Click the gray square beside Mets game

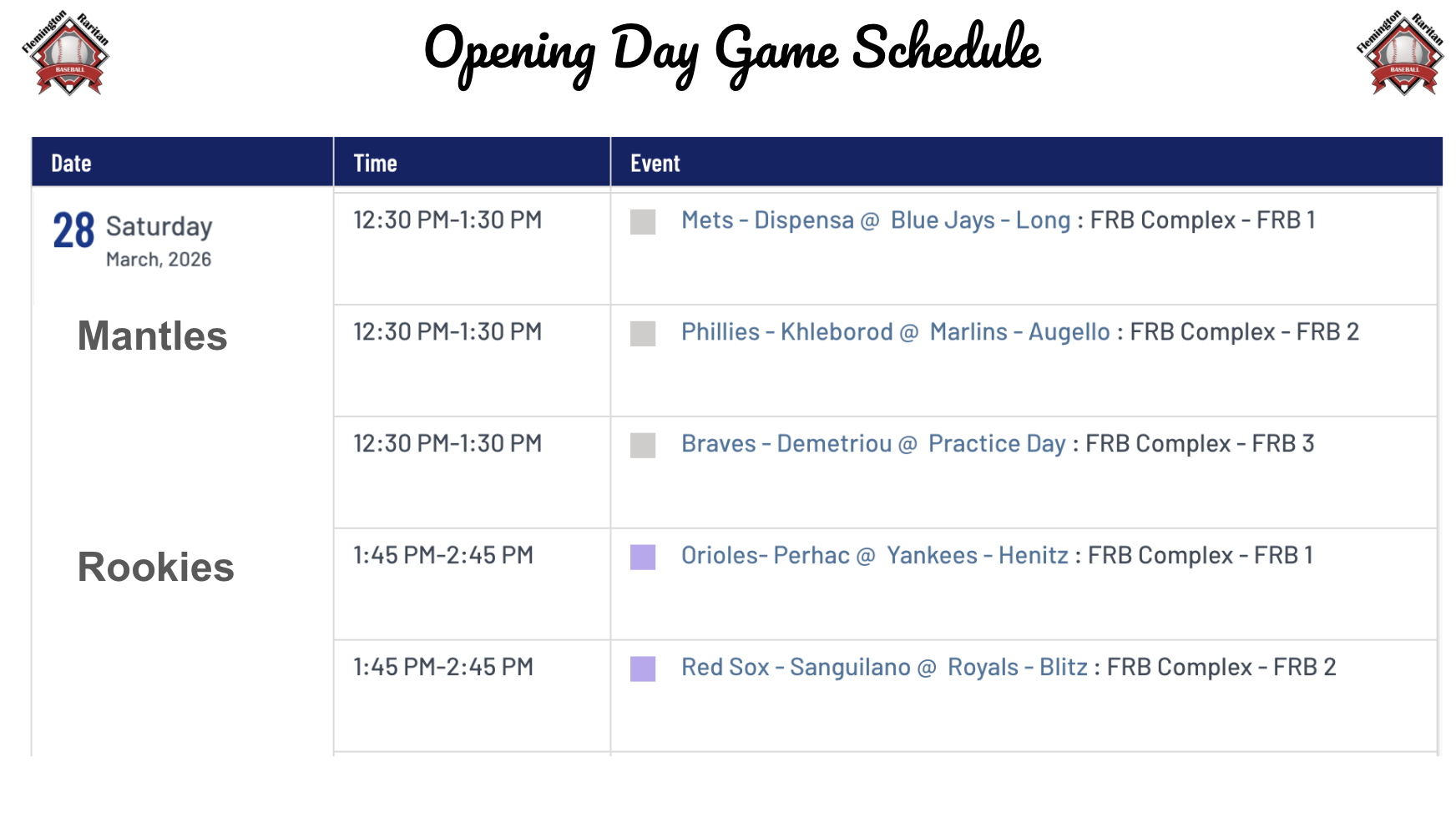pos(643,222)
